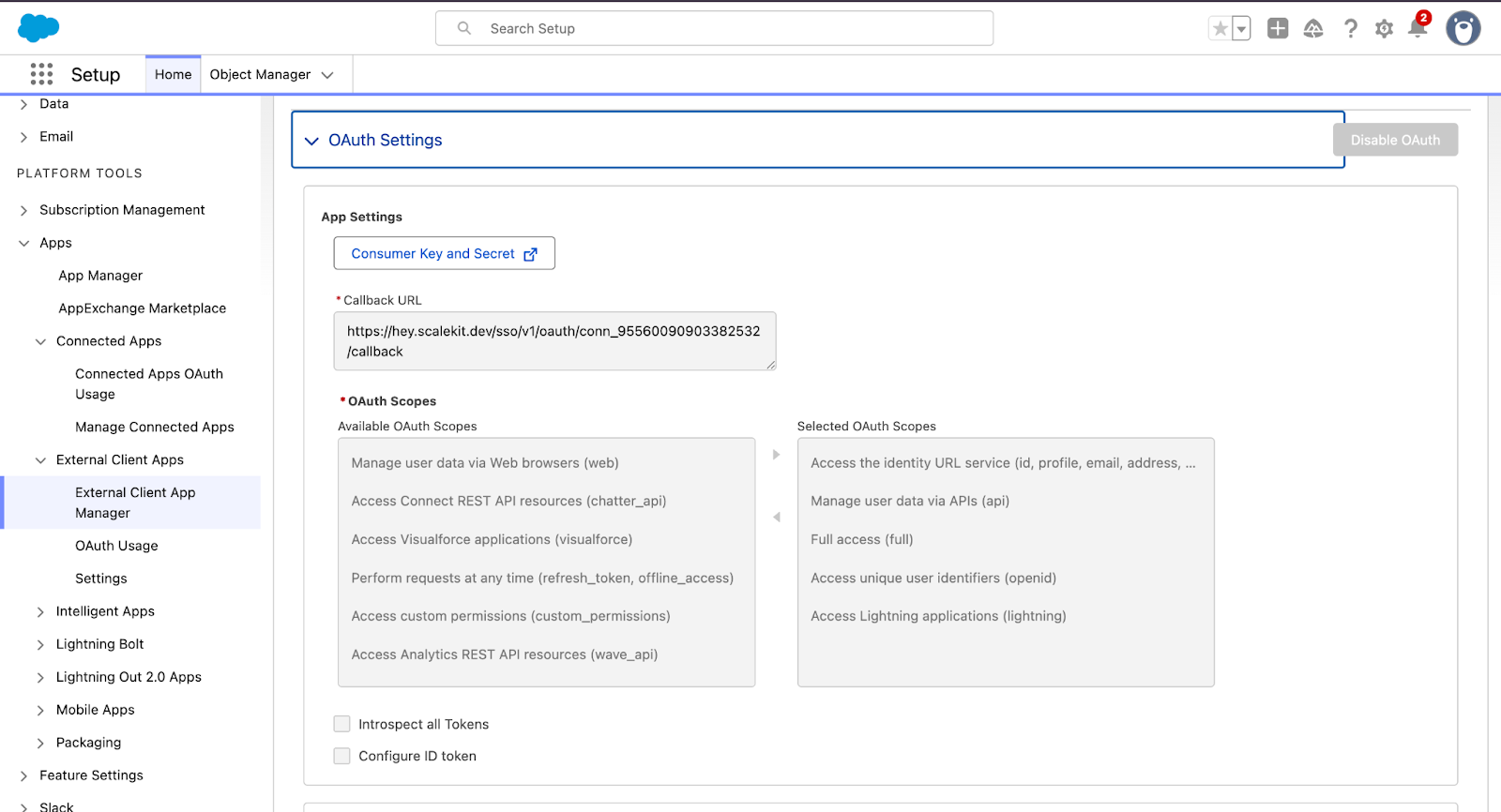Open the Consumer Key and Secret link
Viewport: 1501px width, 812px height.
pyautogui.click(x=444, y=253)
